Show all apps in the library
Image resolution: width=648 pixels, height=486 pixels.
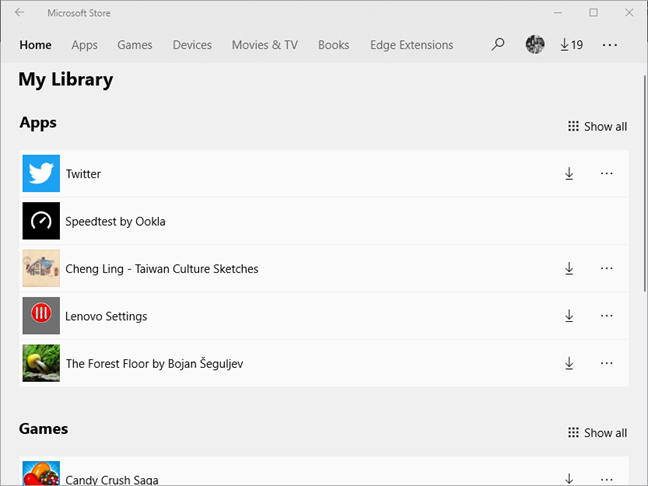tap(598, 126)
